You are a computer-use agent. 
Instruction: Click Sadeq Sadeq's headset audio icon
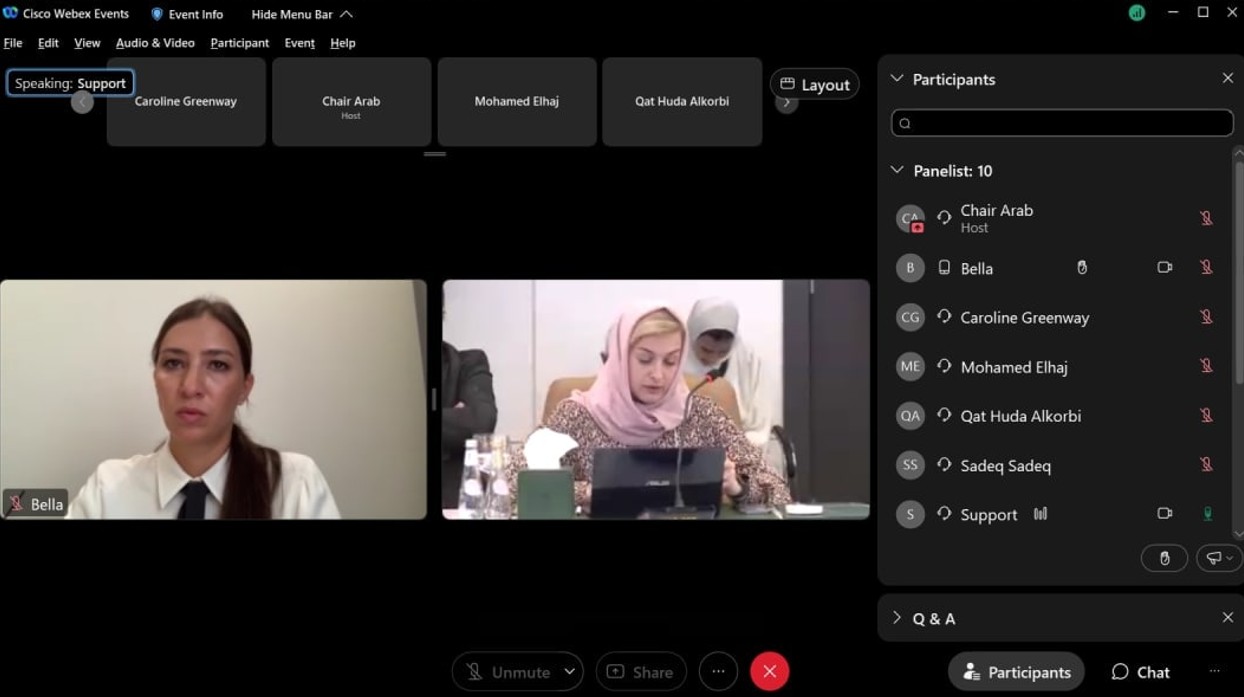coord(944,465)
